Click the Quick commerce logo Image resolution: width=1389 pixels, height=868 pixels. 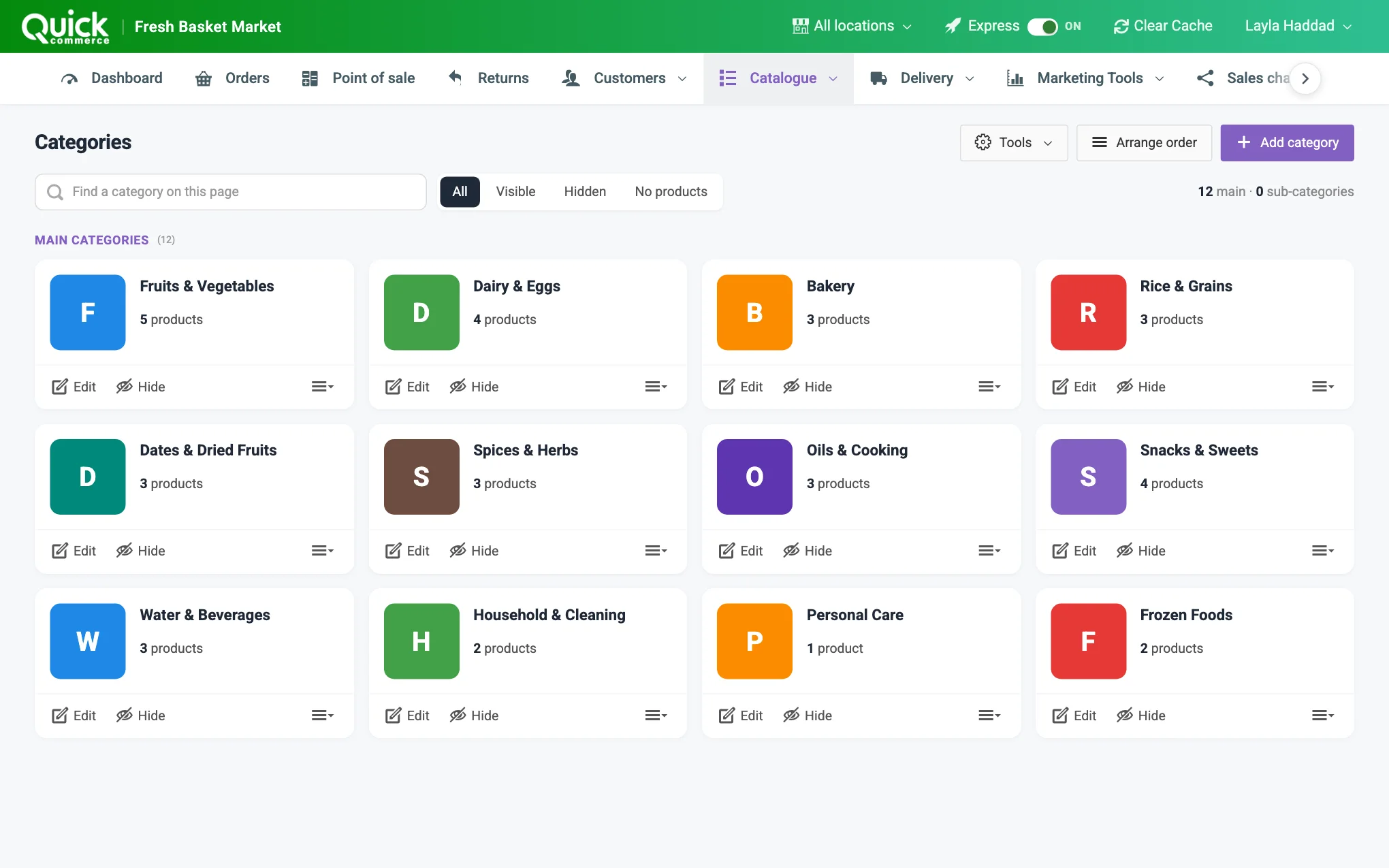click(x=65, y=27)
